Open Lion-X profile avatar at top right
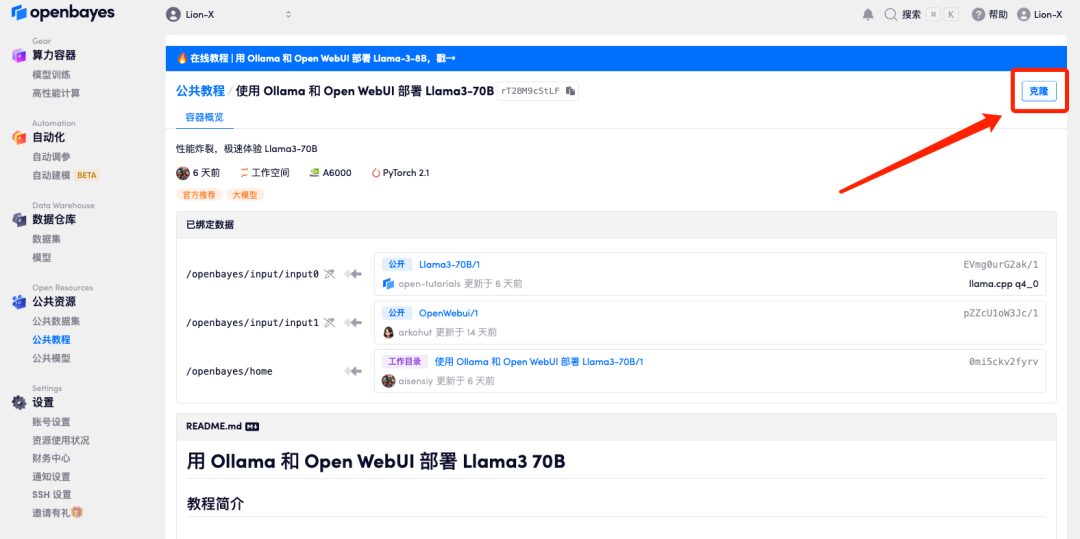Image resolution: width=1080 pixels, height=539 pixels. 1024,14
